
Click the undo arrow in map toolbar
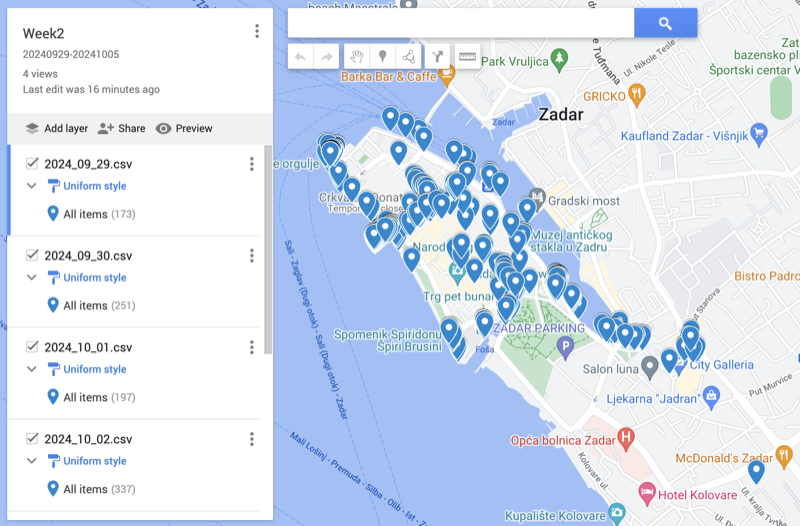click(x=301, y=57)
